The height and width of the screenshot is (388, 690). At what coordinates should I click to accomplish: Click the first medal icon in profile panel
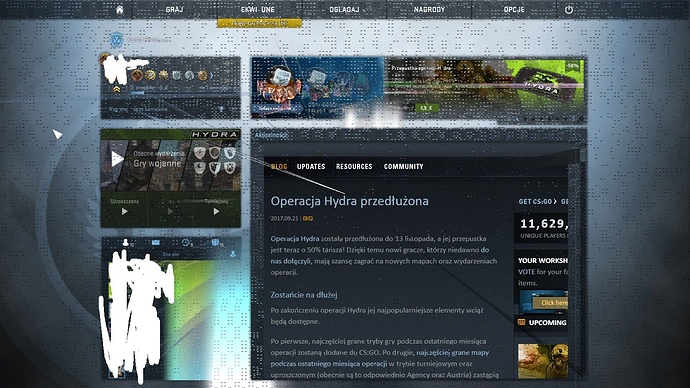click(137, 75)
